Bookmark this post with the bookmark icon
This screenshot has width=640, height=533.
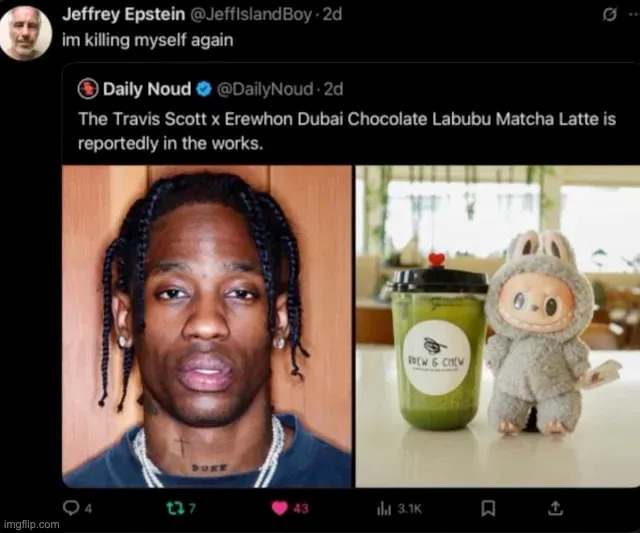click(488, 509)
